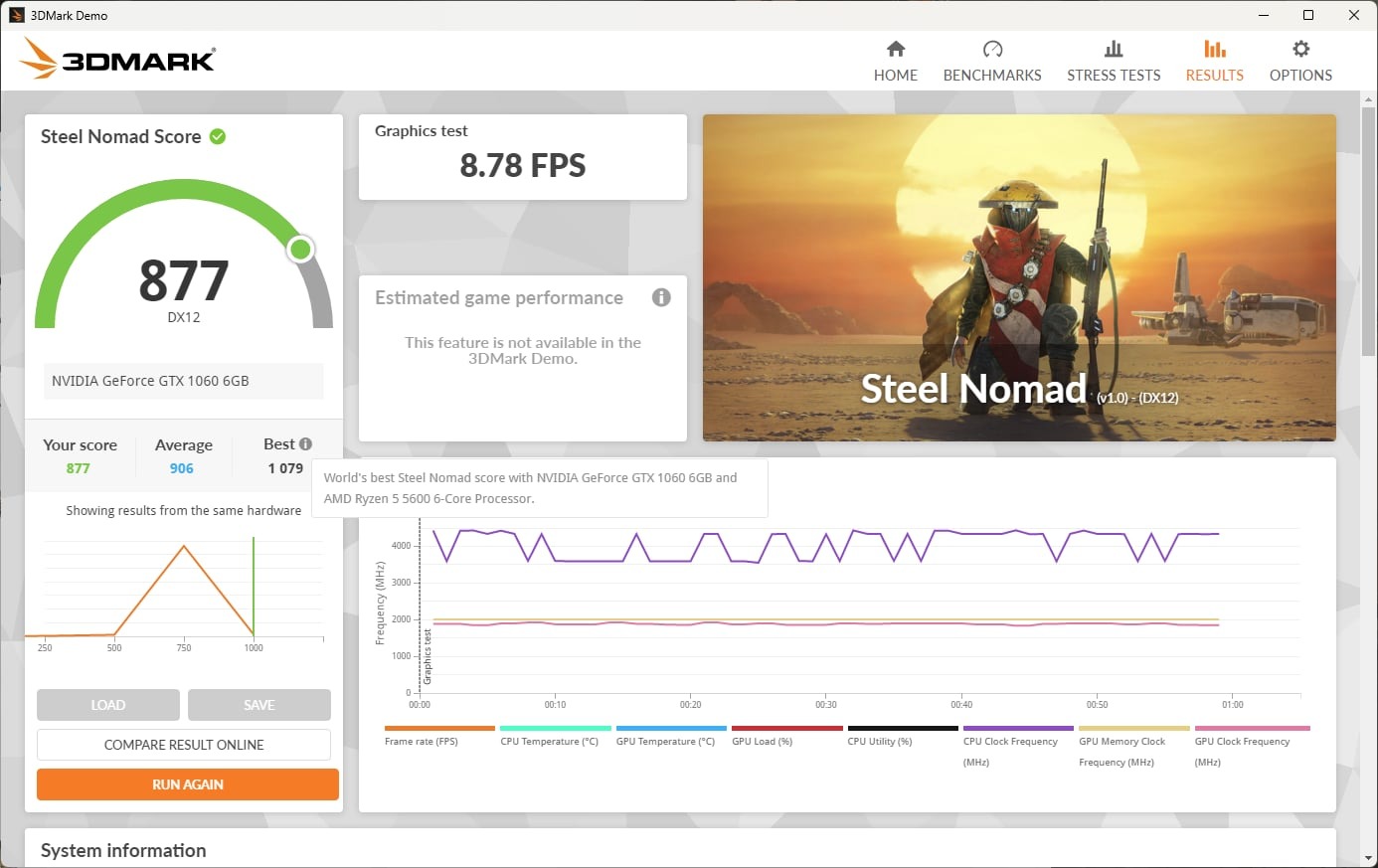Open the HOME tab
The width and height of the screenshot is (1378, 868).
click(896, 62)
